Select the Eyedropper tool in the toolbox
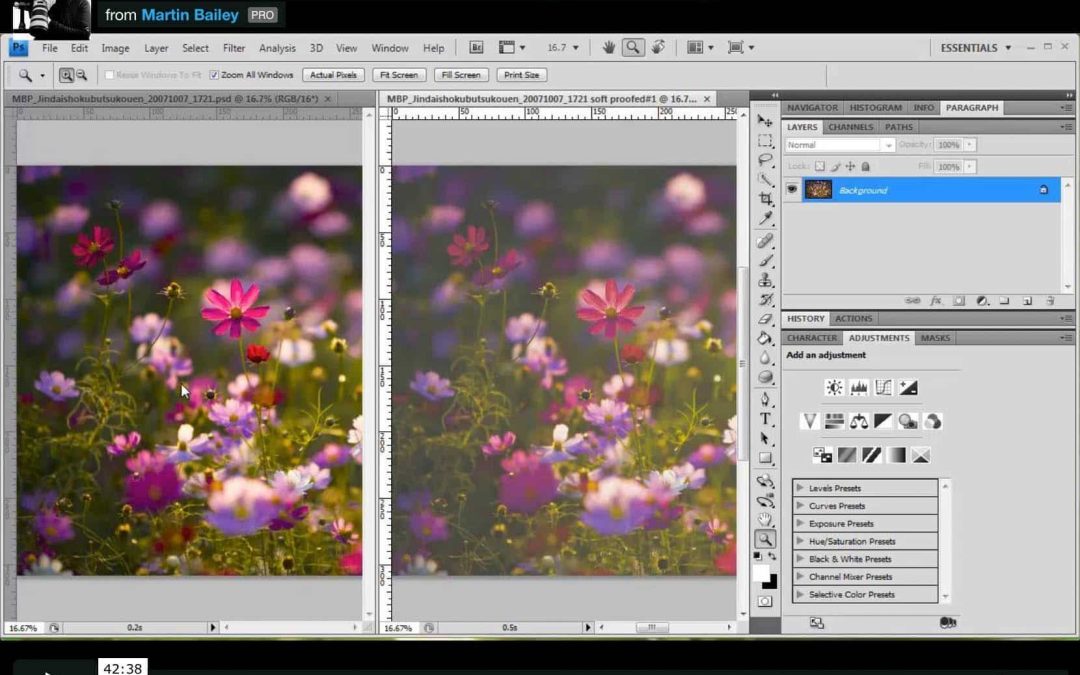The width and height of the screenshot is (1080, 675). point(766,219)
